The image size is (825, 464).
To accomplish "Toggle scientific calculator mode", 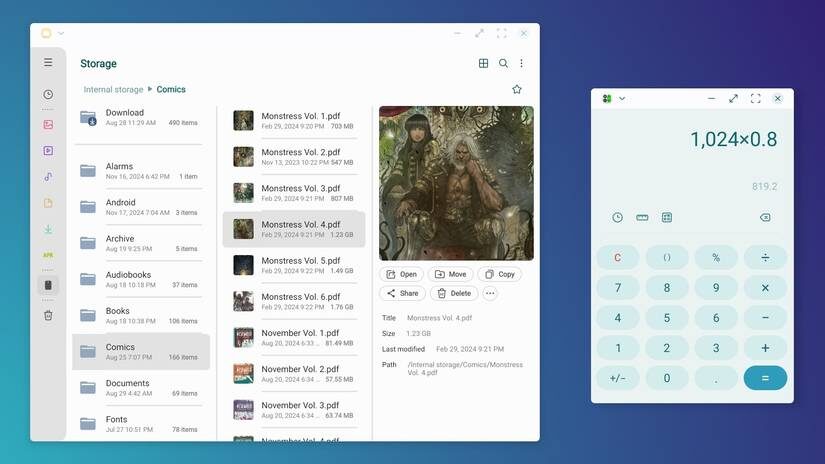I will tap(667, 217).
